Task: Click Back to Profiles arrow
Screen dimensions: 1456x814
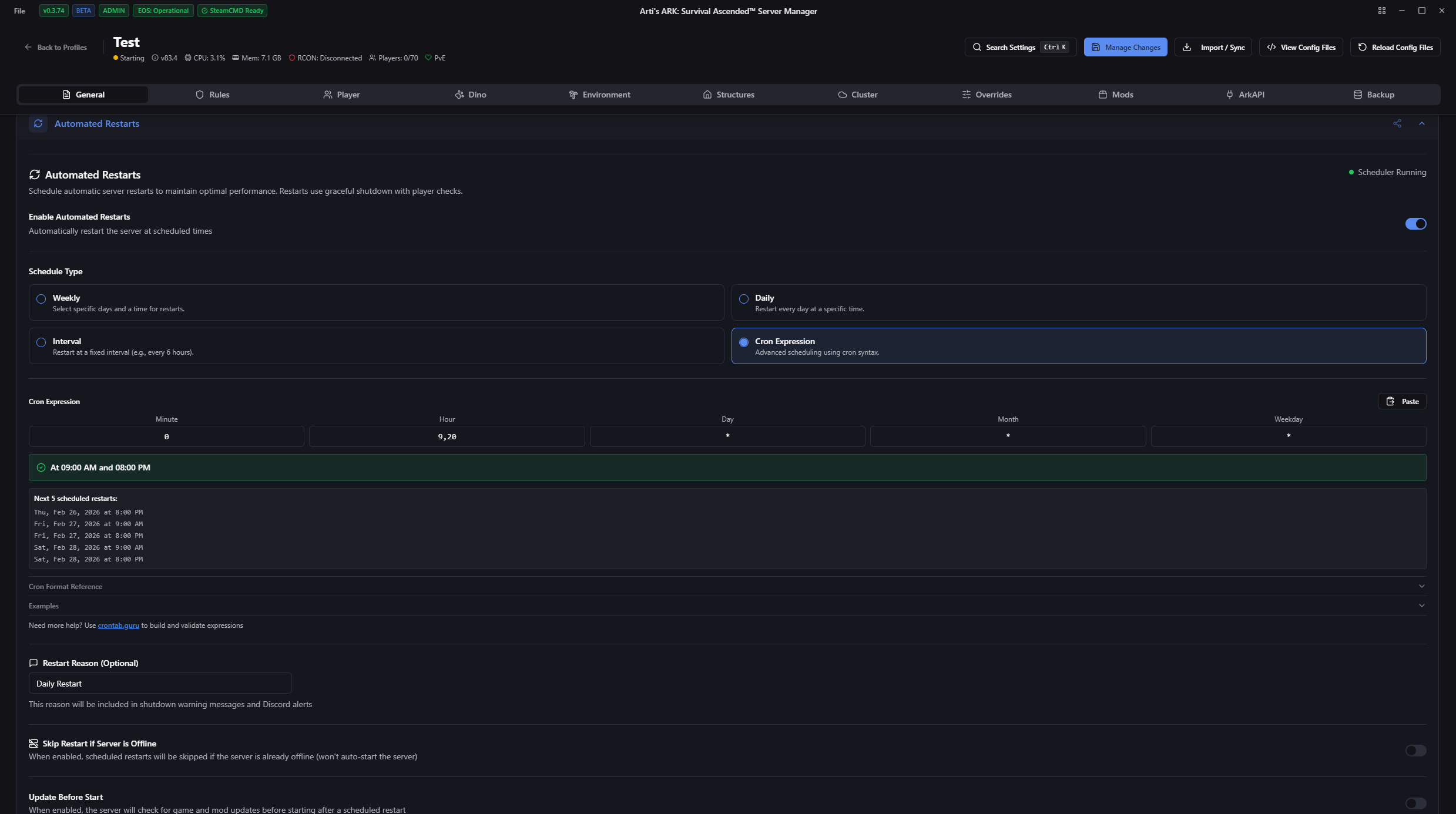Action: 28,47
